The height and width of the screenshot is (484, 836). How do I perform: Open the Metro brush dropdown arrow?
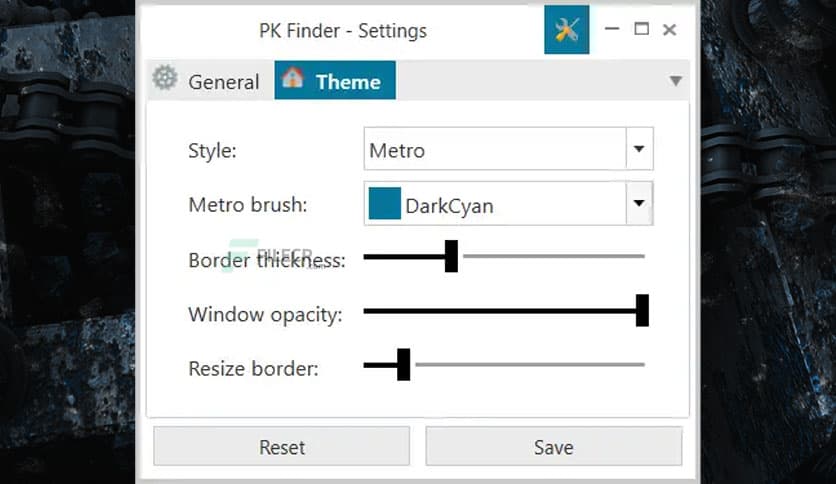tap(639, 204)
